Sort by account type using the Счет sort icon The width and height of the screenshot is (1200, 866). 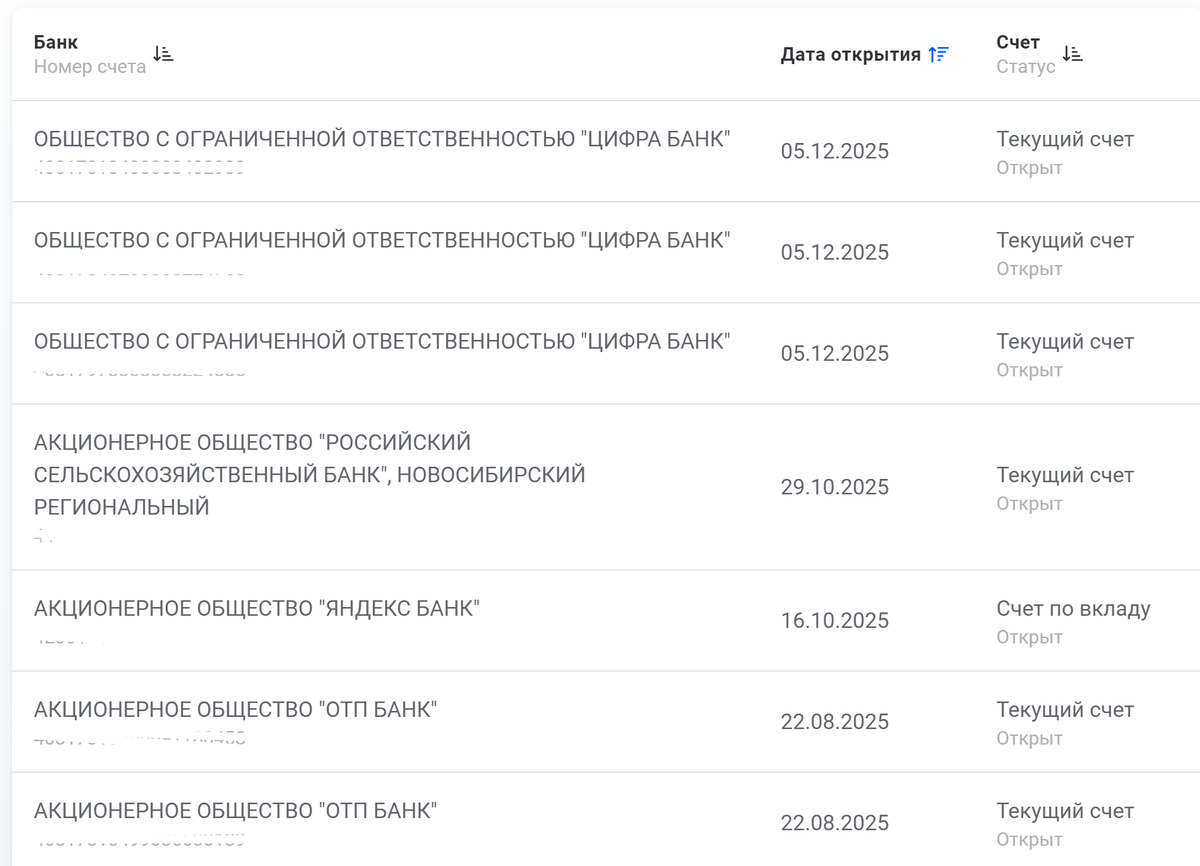pyautogui.click(x=1072, y=54)
